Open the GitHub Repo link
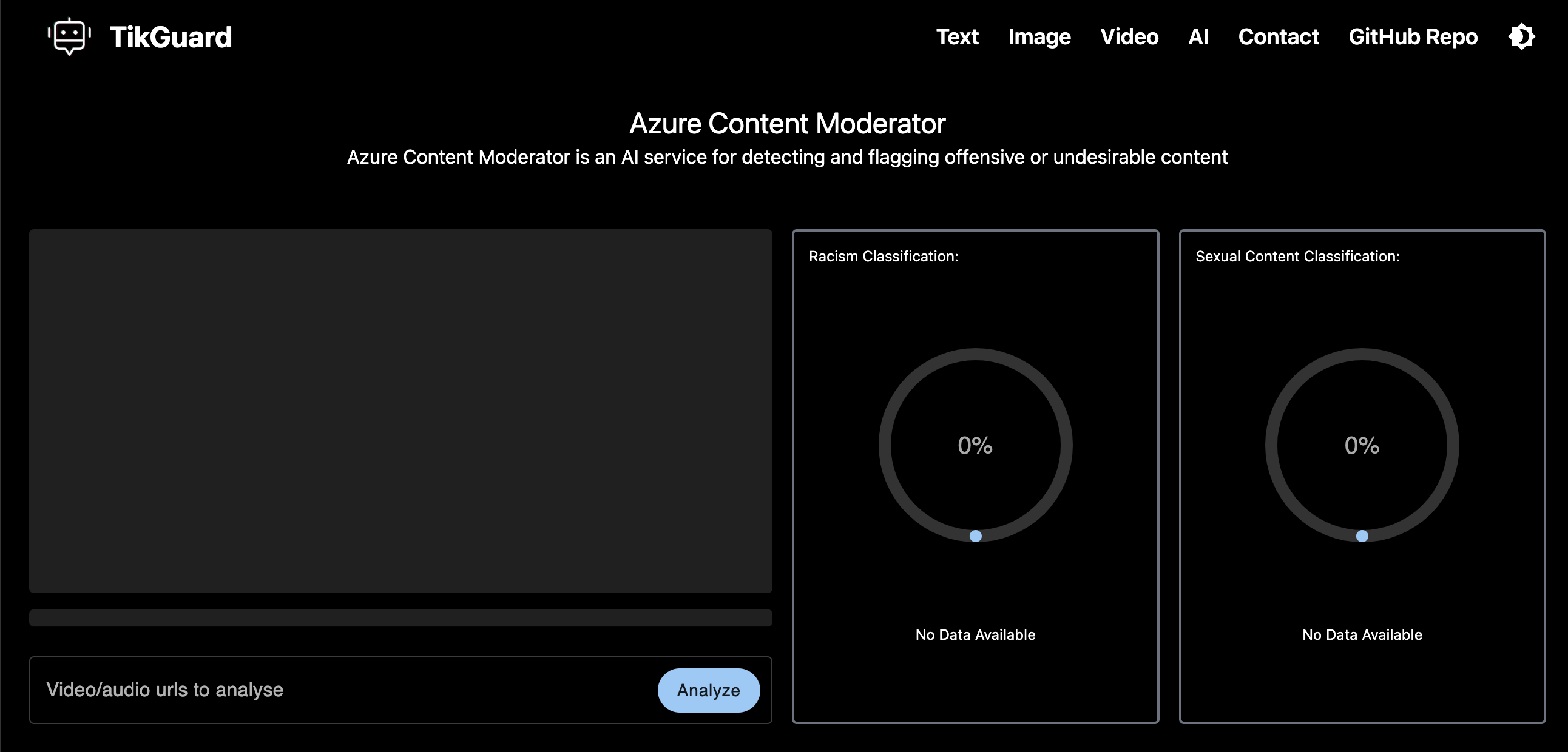Viewport: 1568px width, 752px height. pyautogui.click(x=1413, y=36)
